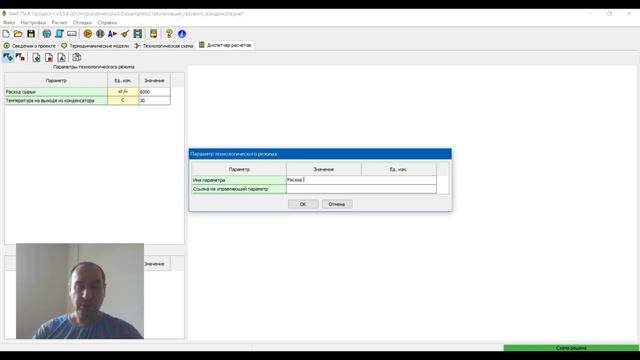Click the dialog's Значение column header
Screen dimensions: 640x360
click(324, 169)
